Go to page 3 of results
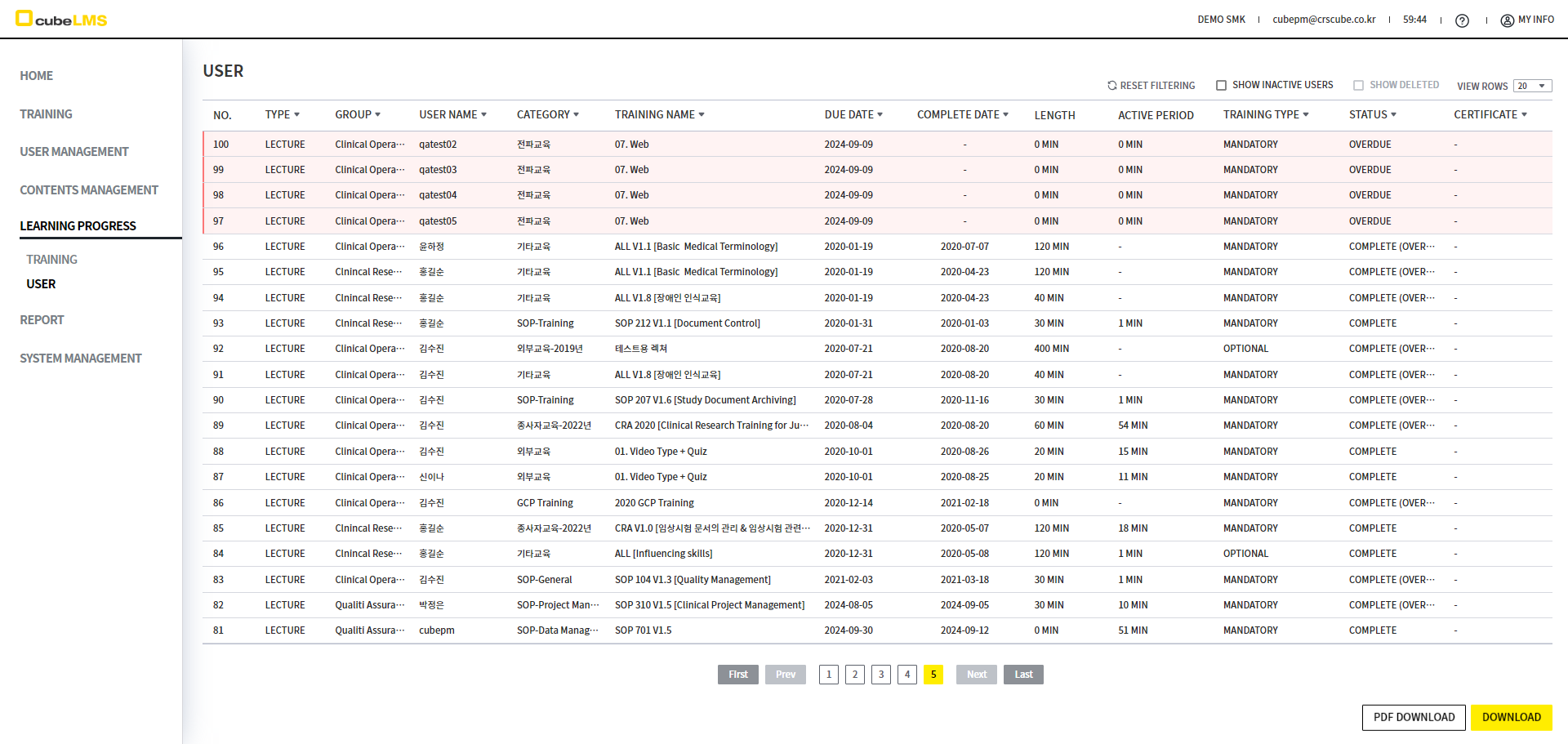 [880, 675]
